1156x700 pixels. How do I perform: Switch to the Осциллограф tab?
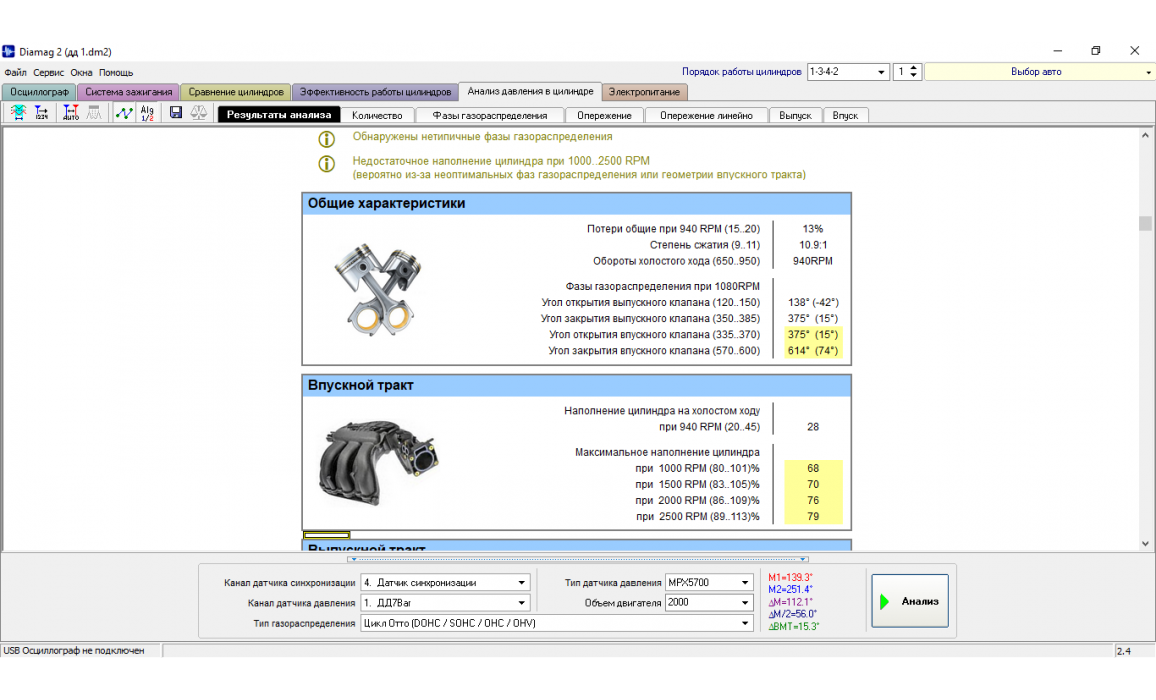[39, 92]
